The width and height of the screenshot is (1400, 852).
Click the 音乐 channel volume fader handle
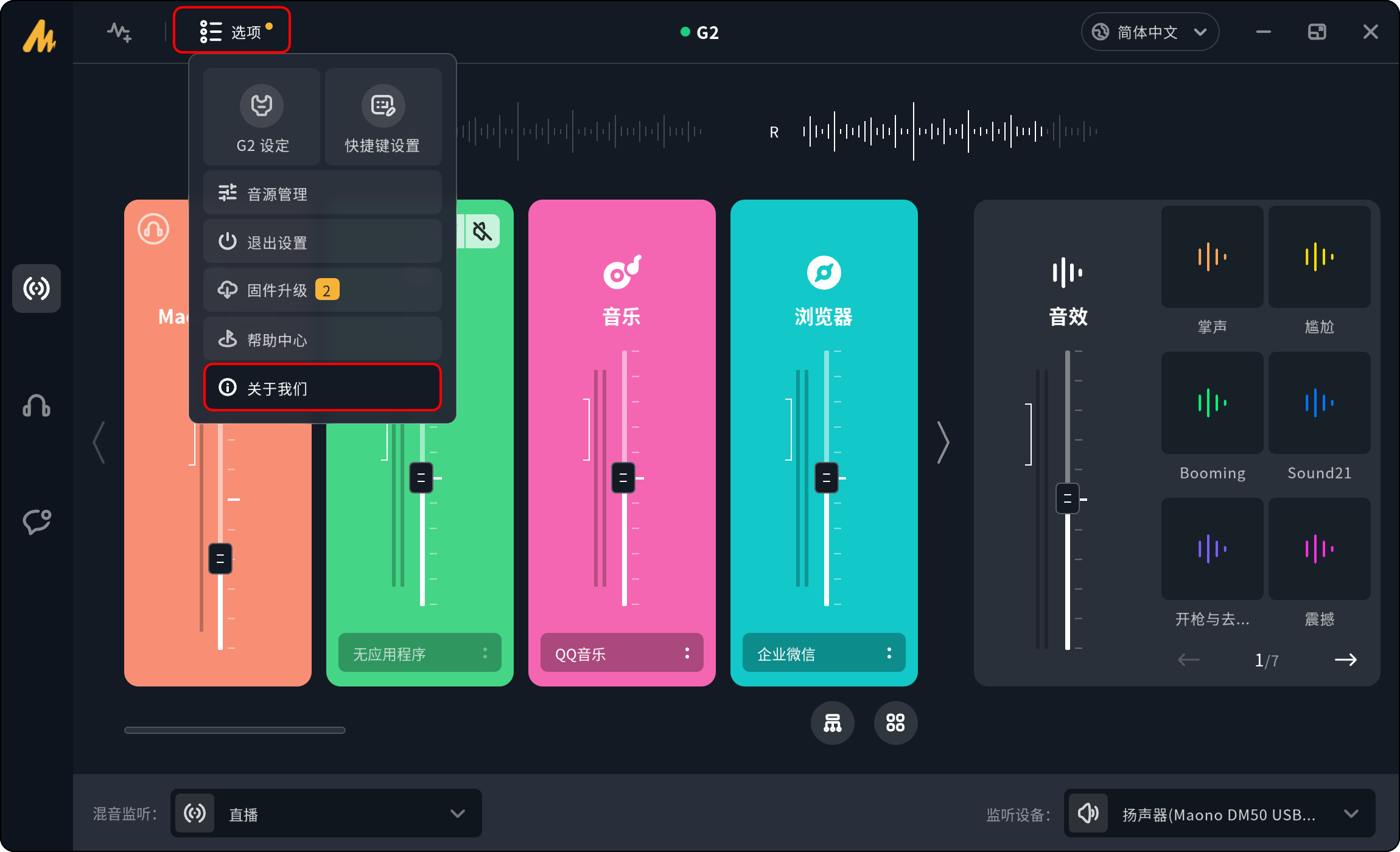pyautogui.click(x=623, y=478)
